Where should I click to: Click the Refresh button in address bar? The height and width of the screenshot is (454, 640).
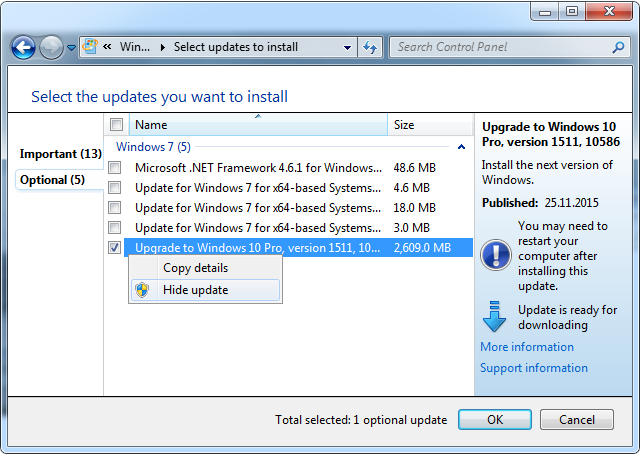point(370,47)
